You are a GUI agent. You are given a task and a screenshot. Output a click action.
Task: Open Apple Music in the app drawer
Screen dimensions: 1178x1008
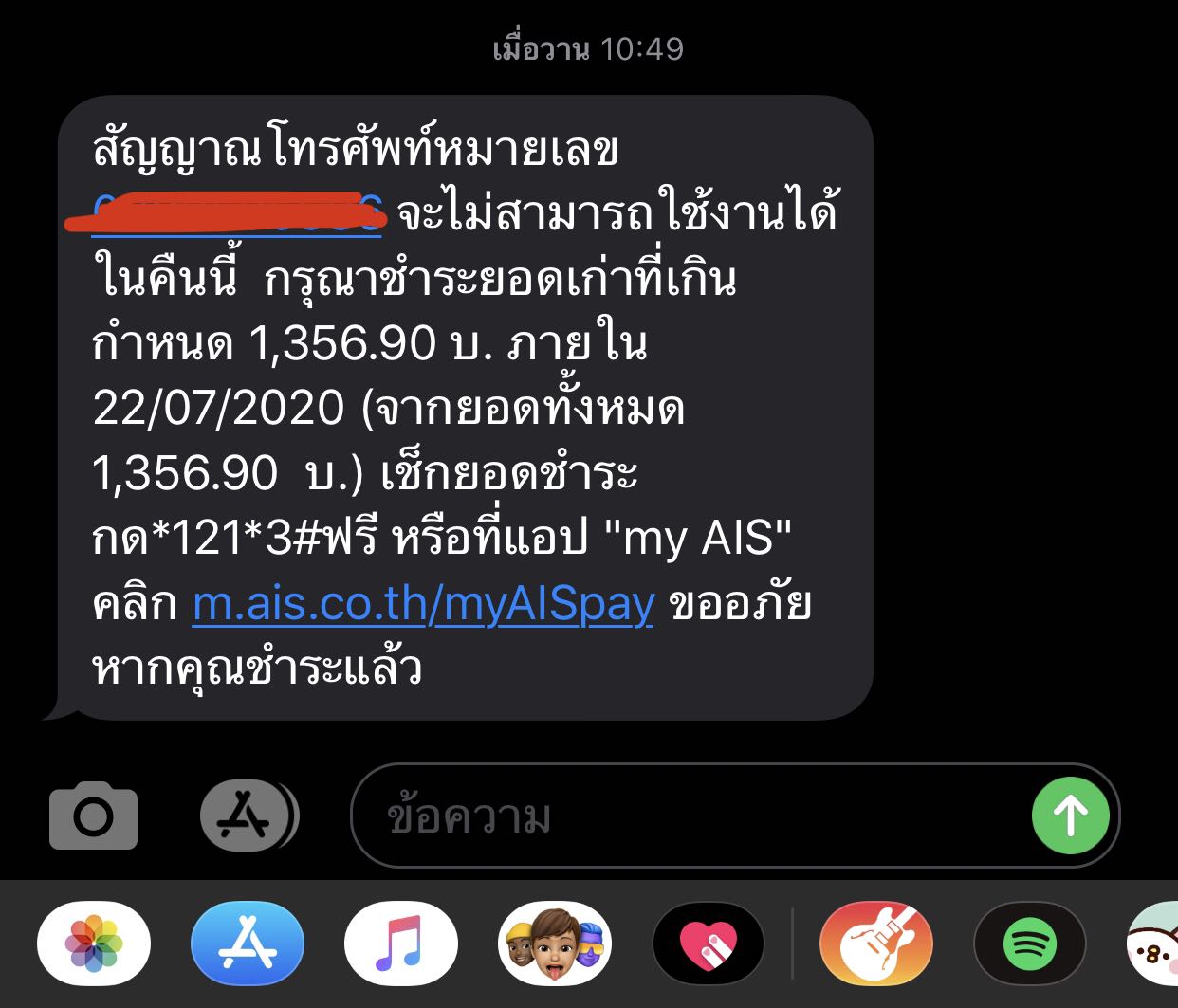[401, 944]
